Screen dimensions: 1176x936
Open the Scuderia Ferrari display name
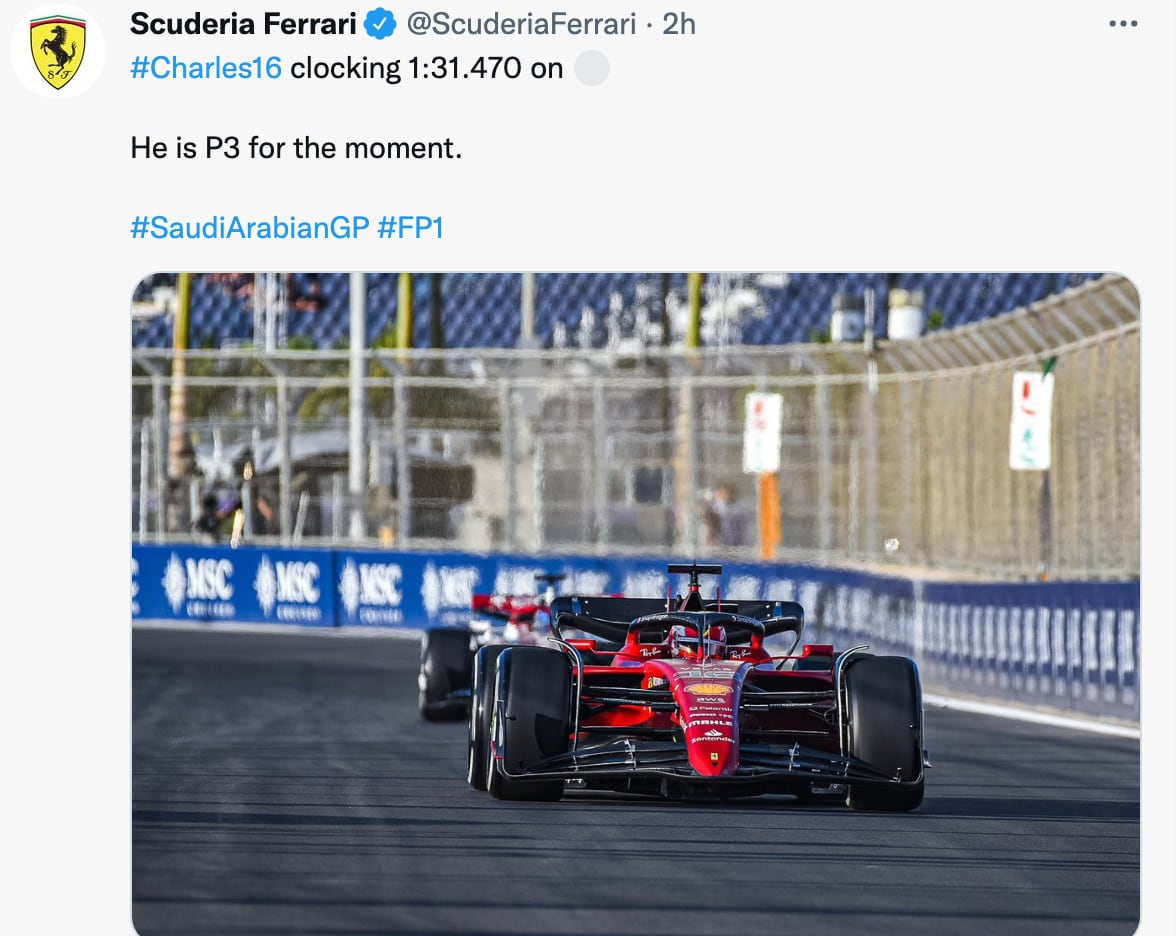click(243, 23)
